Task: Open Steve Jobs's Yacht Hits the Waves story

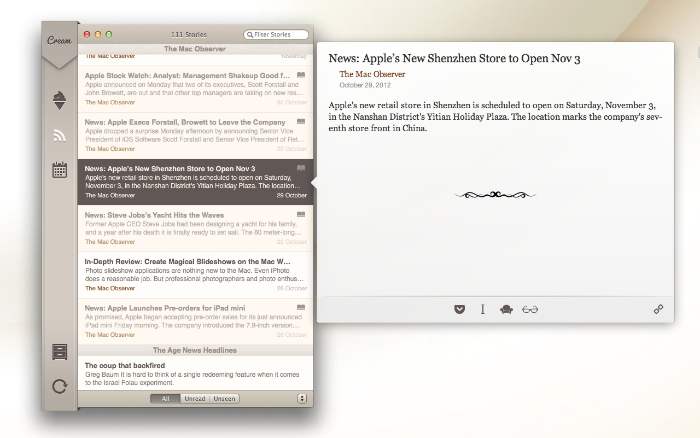Action: [196, 228]
